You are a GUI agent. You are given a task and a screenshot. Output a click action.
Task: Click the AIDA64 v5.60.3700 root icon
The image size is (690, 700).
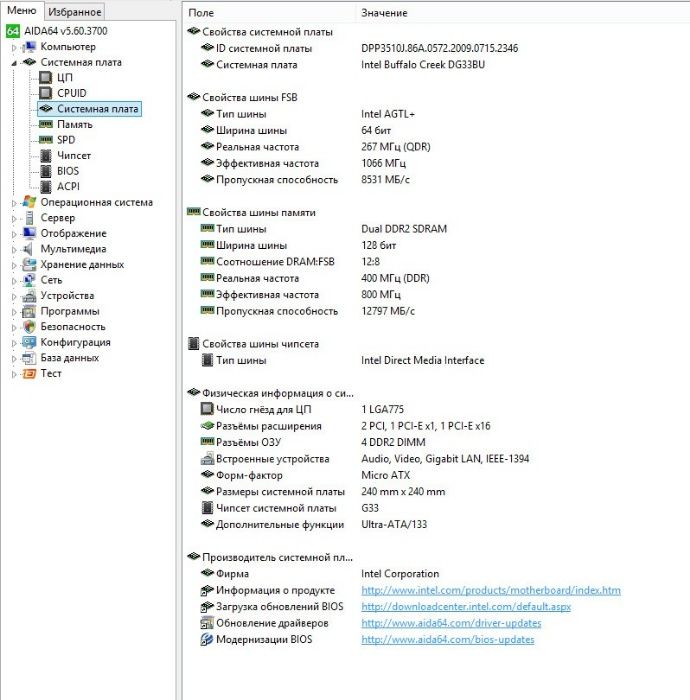click(x=12, y=31)
